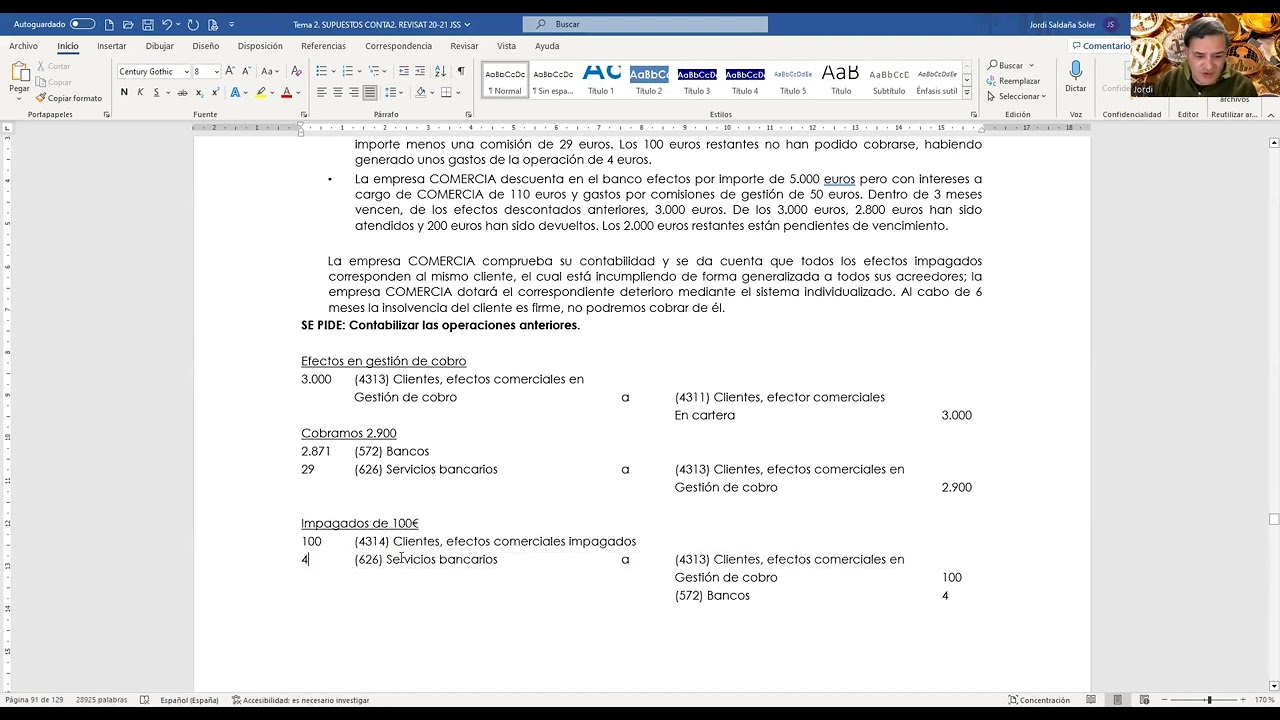Click the Undo arrow icon
The height and width of the screenshot is (720, 1280).
[167, 24]
